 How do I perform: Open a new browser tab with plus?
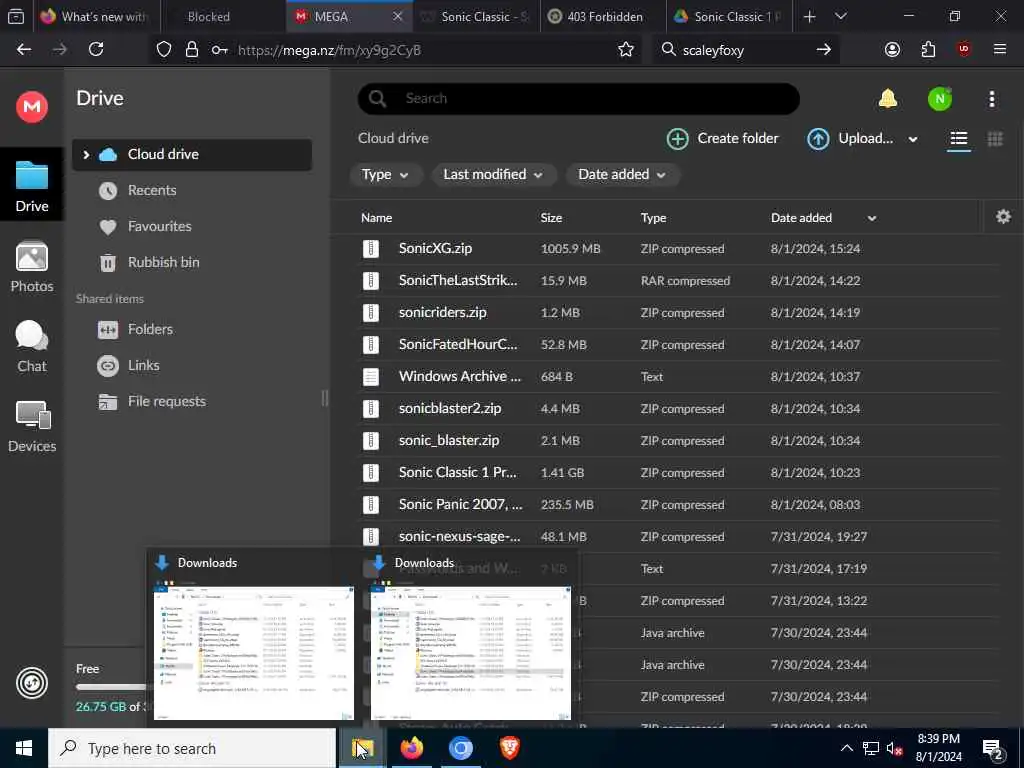point(809,16)
